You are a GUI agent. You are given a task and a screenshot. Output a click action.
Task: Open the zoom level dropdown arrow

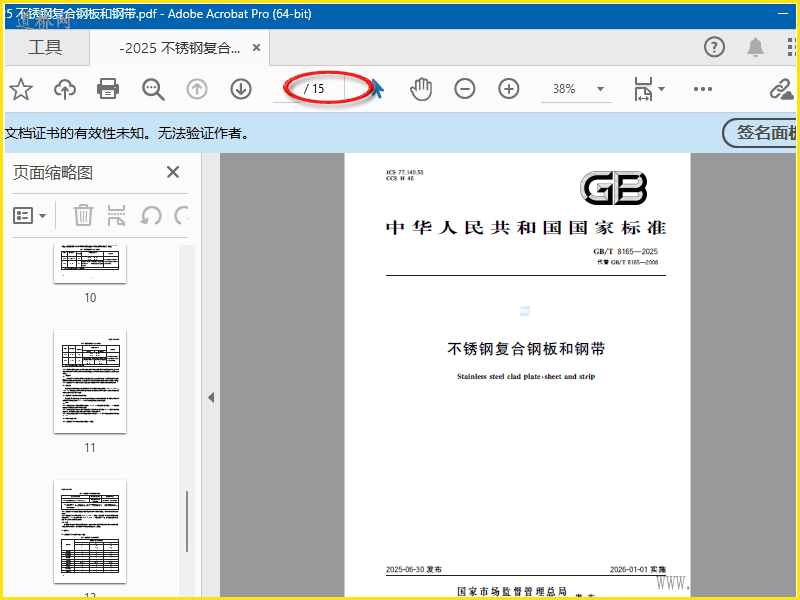[x=601, y=89]
